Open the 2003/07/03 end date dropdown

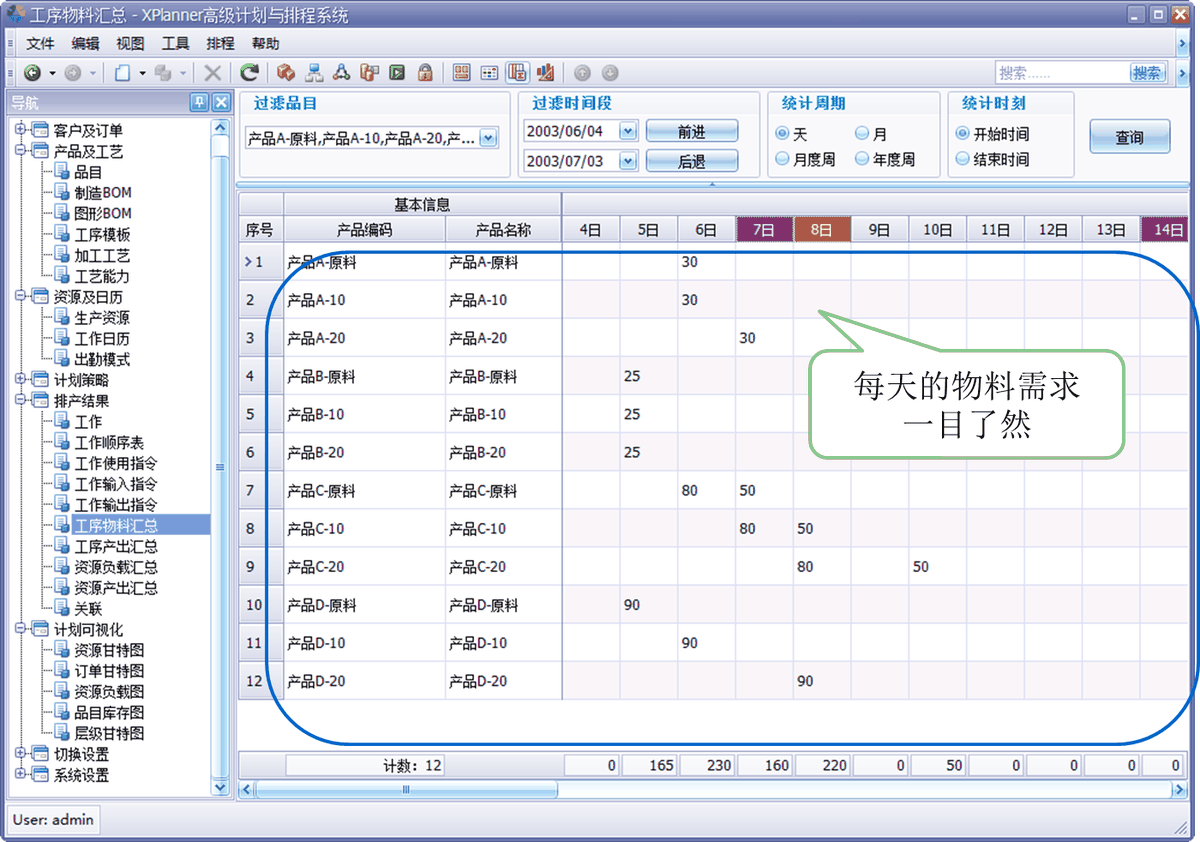628,160
